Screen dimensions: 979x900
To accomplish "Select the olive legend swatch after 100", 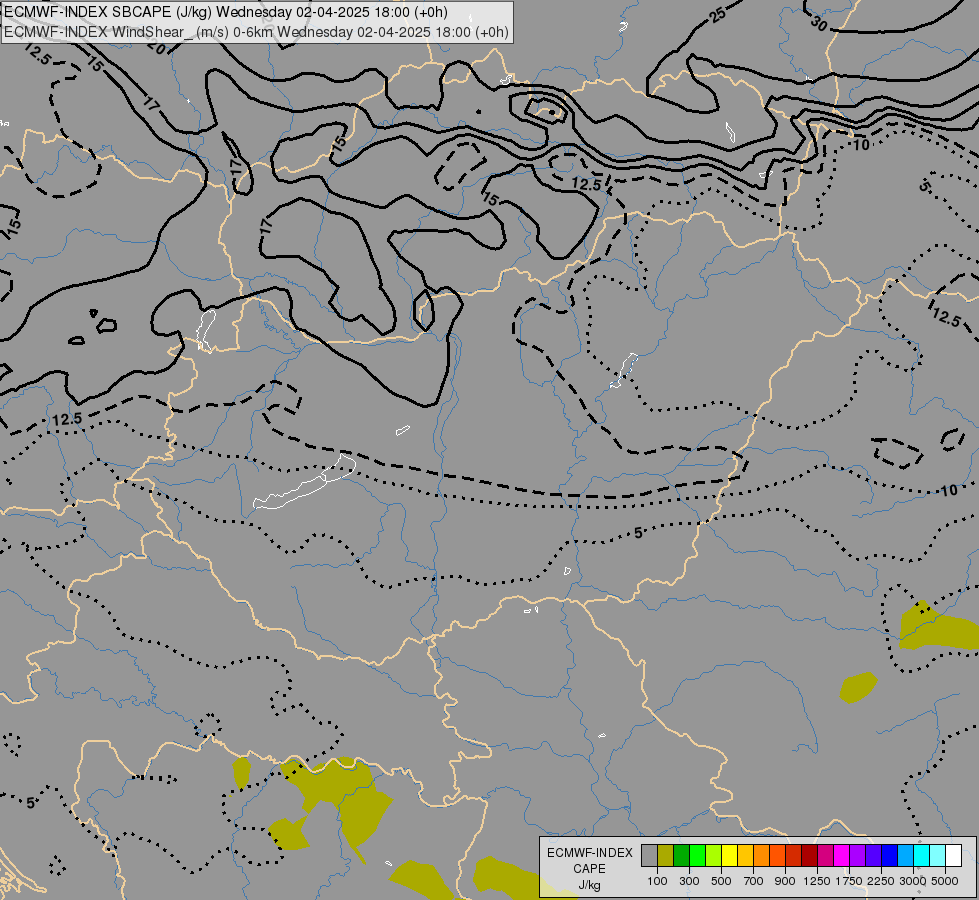I will [666, 855].
